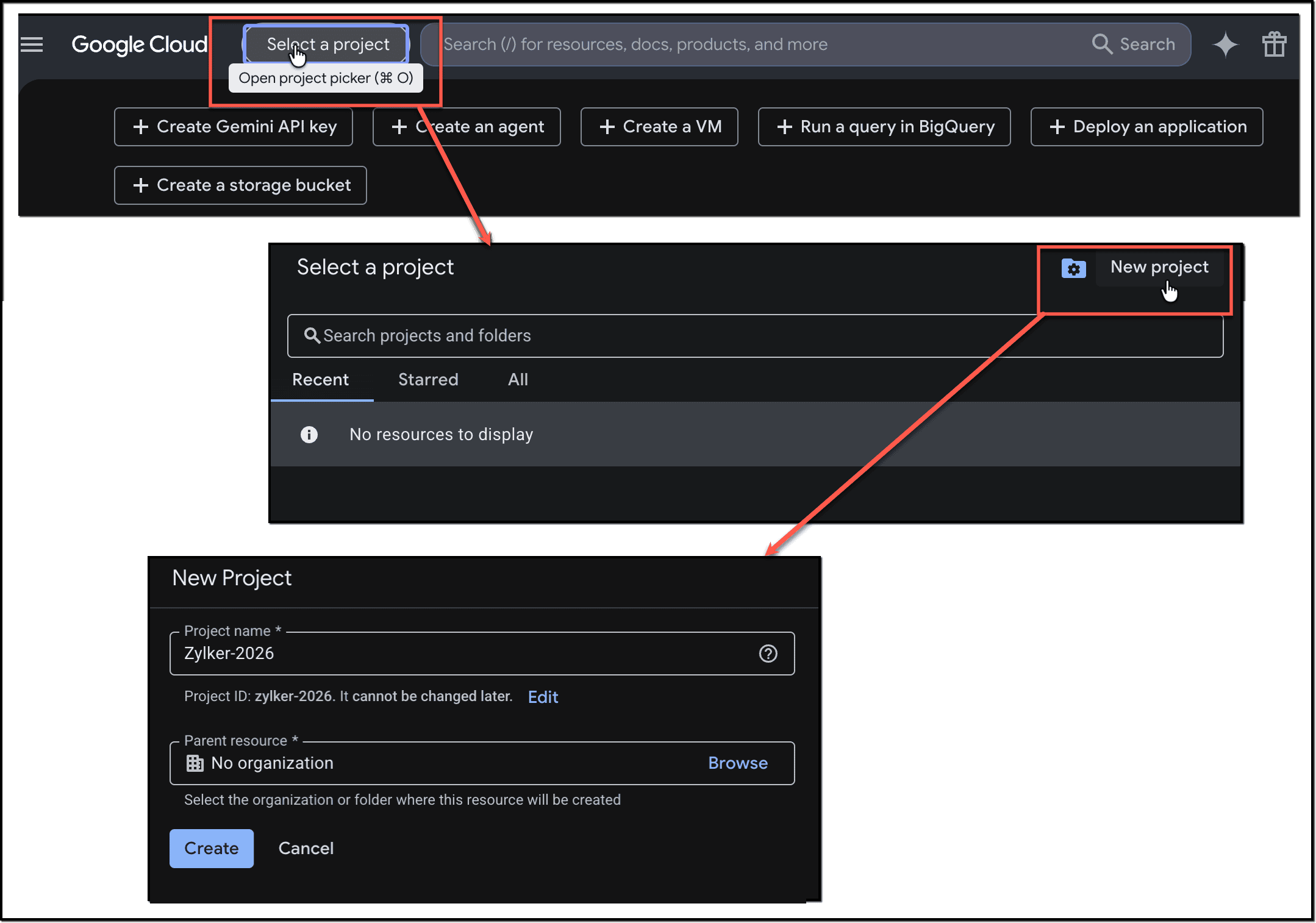Viewport: 1316px width, 923px height.
Task: Click the New project button
Action: 1159,267
